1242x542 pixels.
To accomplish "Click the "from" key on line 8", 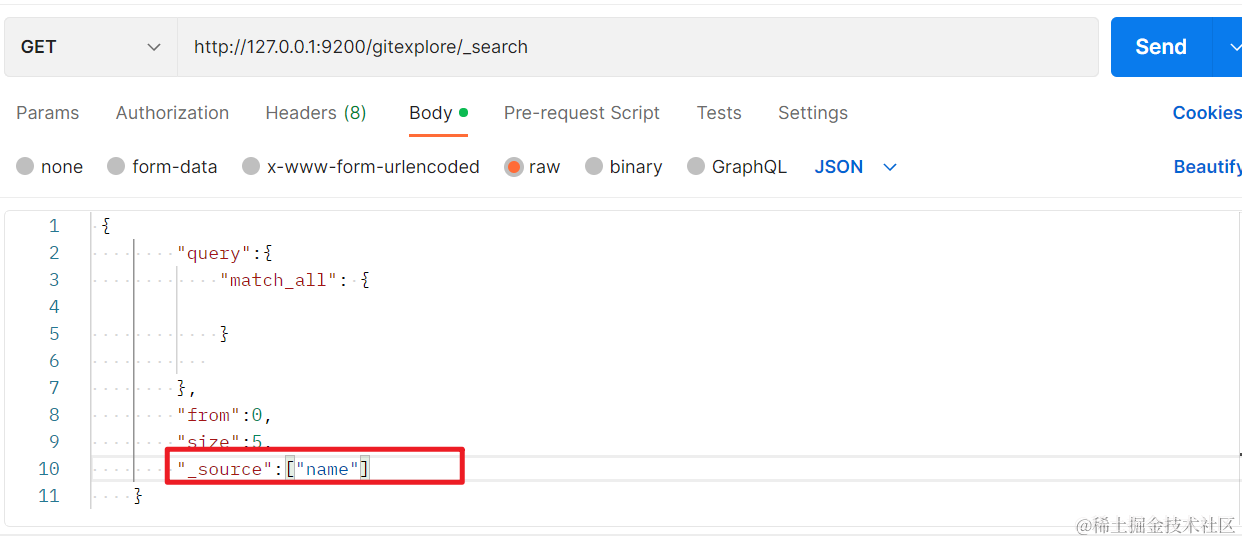I will (209, 415).
